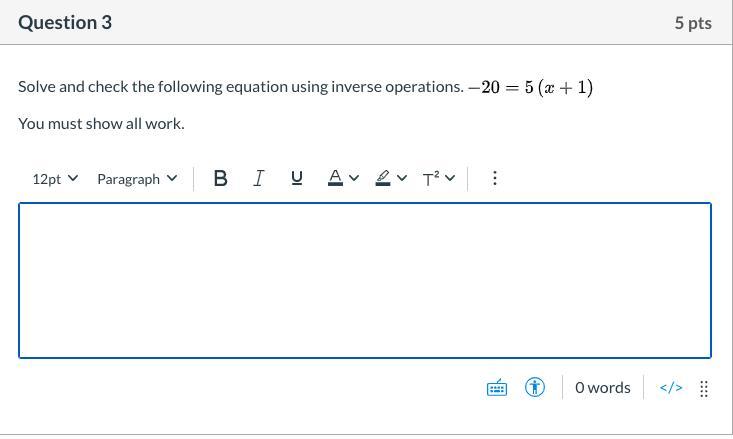Click inside the answer text area
The width and height of the screenshot is (733, 439).
coord(365,280)
